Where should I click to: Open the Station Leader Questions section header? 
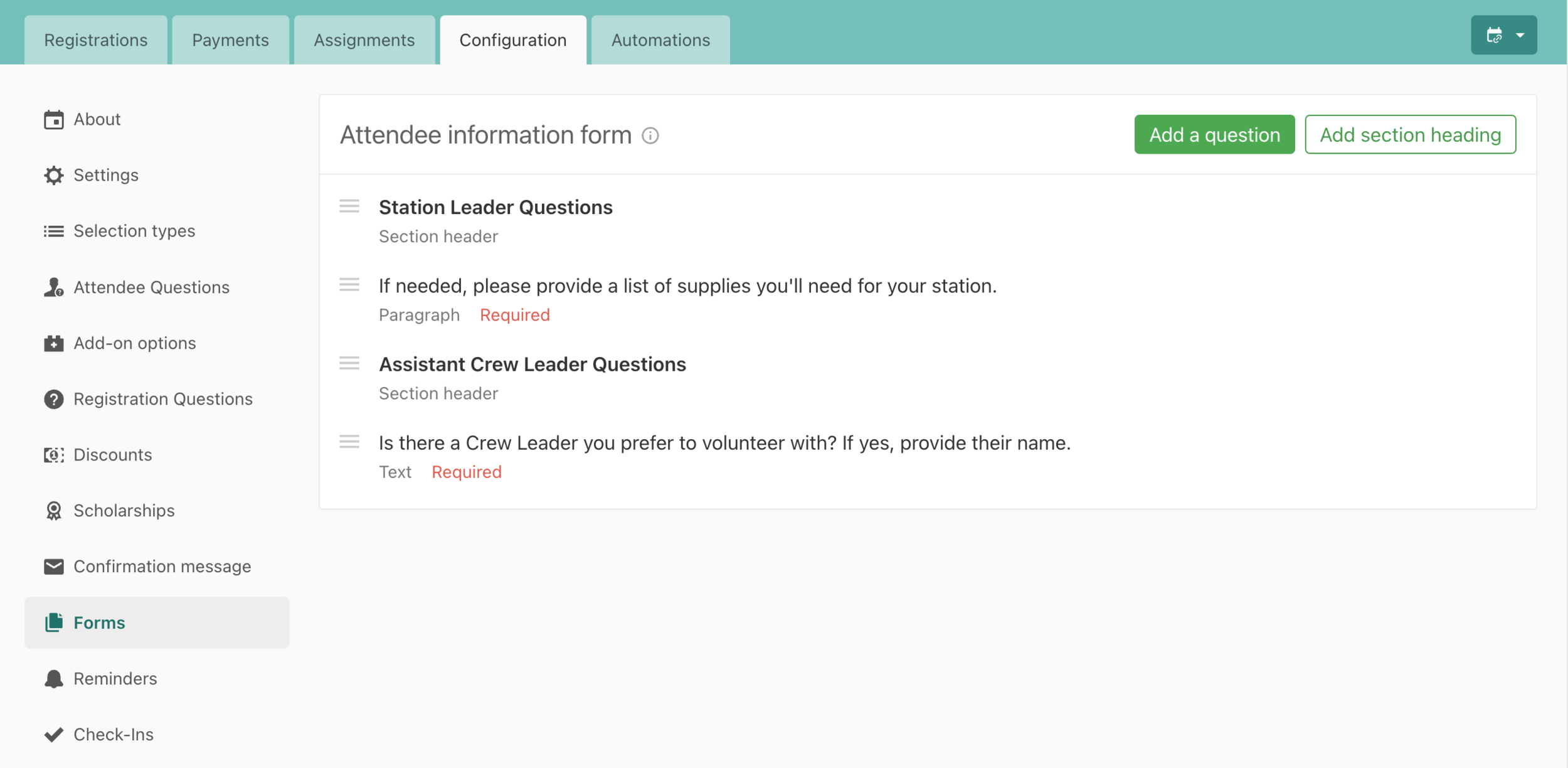[495, 207]
